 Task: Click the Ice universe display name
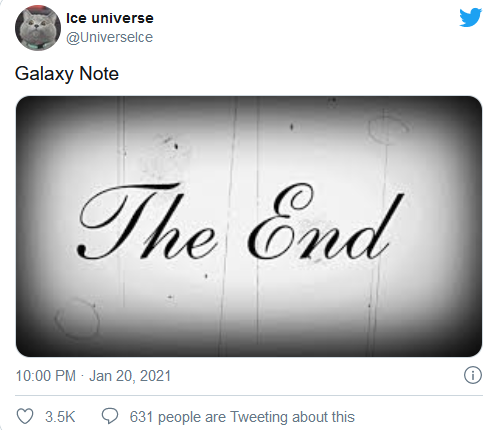pyautogui.click(x=110, y=18)
